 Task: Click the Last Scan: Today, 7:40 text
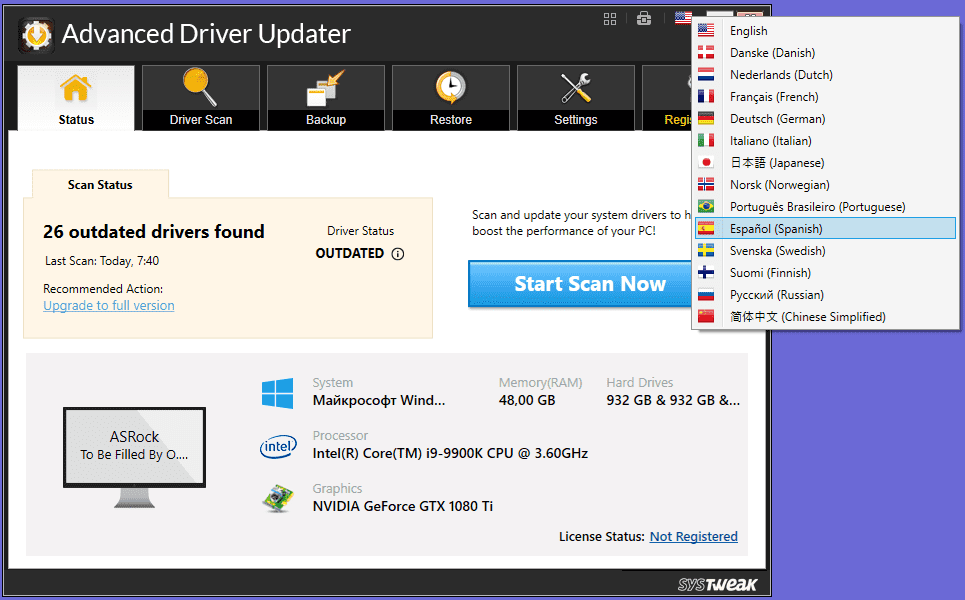(x=102, y=261)
